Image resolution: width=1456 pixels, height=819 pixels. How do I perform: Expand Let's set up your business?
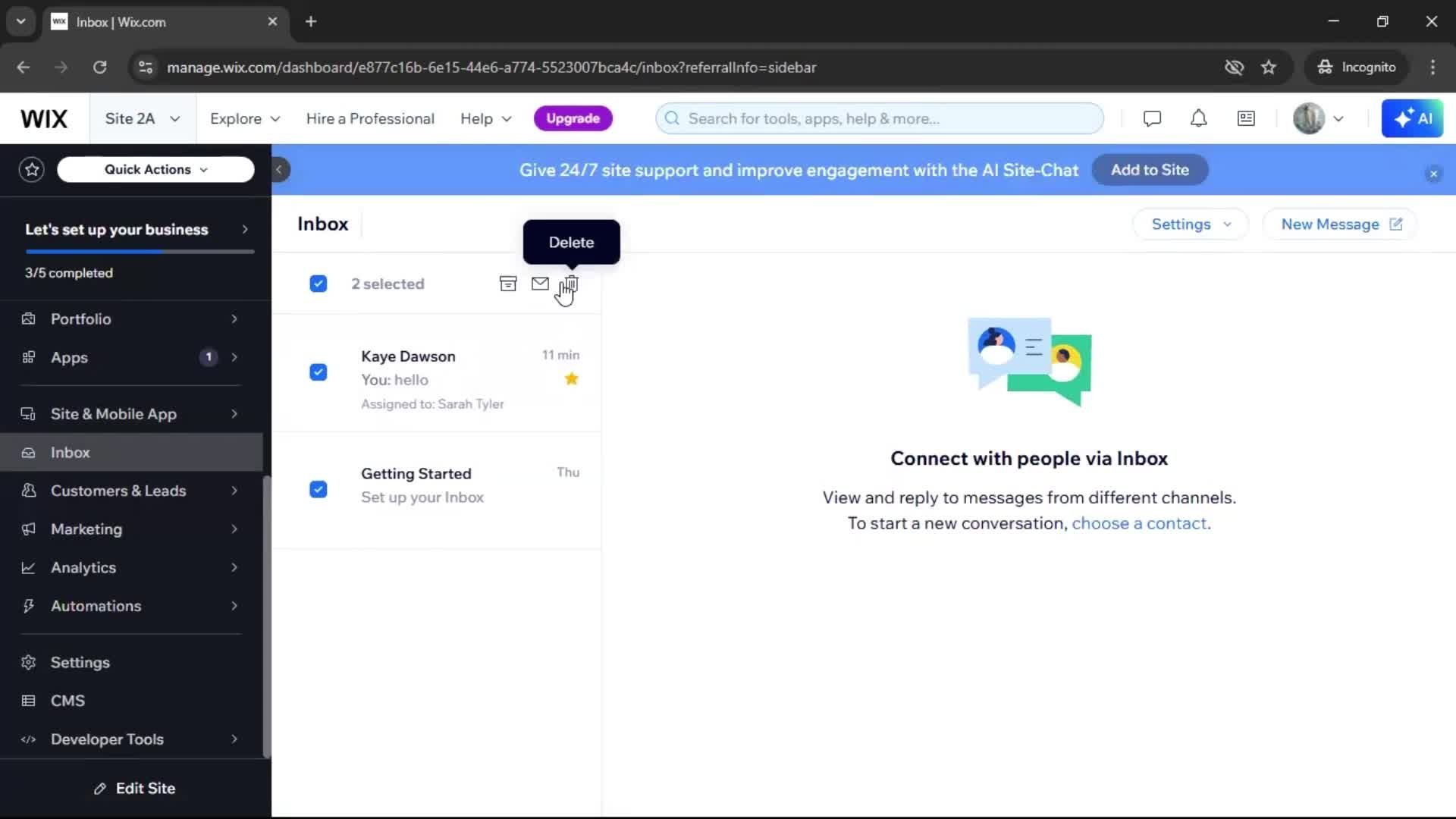tap(136, 230)
